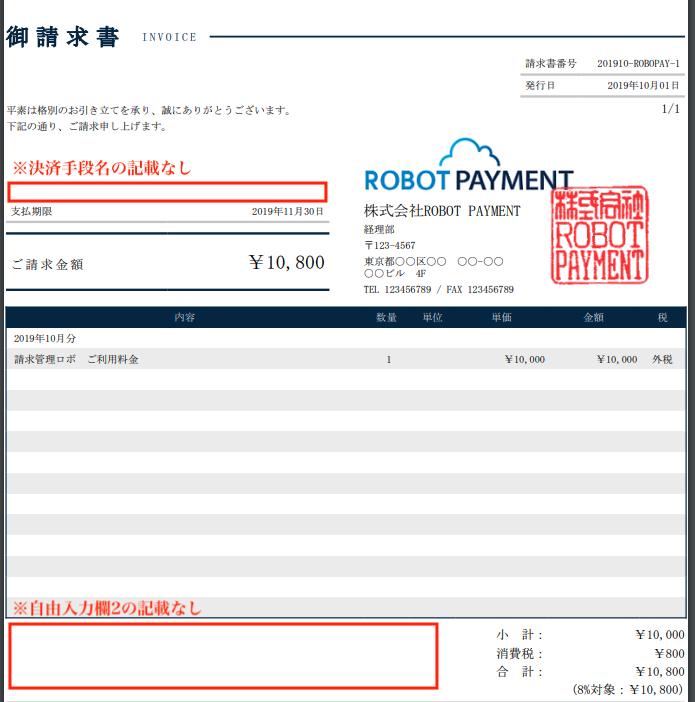The image size is (695, 702).
Task: Click the INVOICE subtitle text
Action: [170, 37]
